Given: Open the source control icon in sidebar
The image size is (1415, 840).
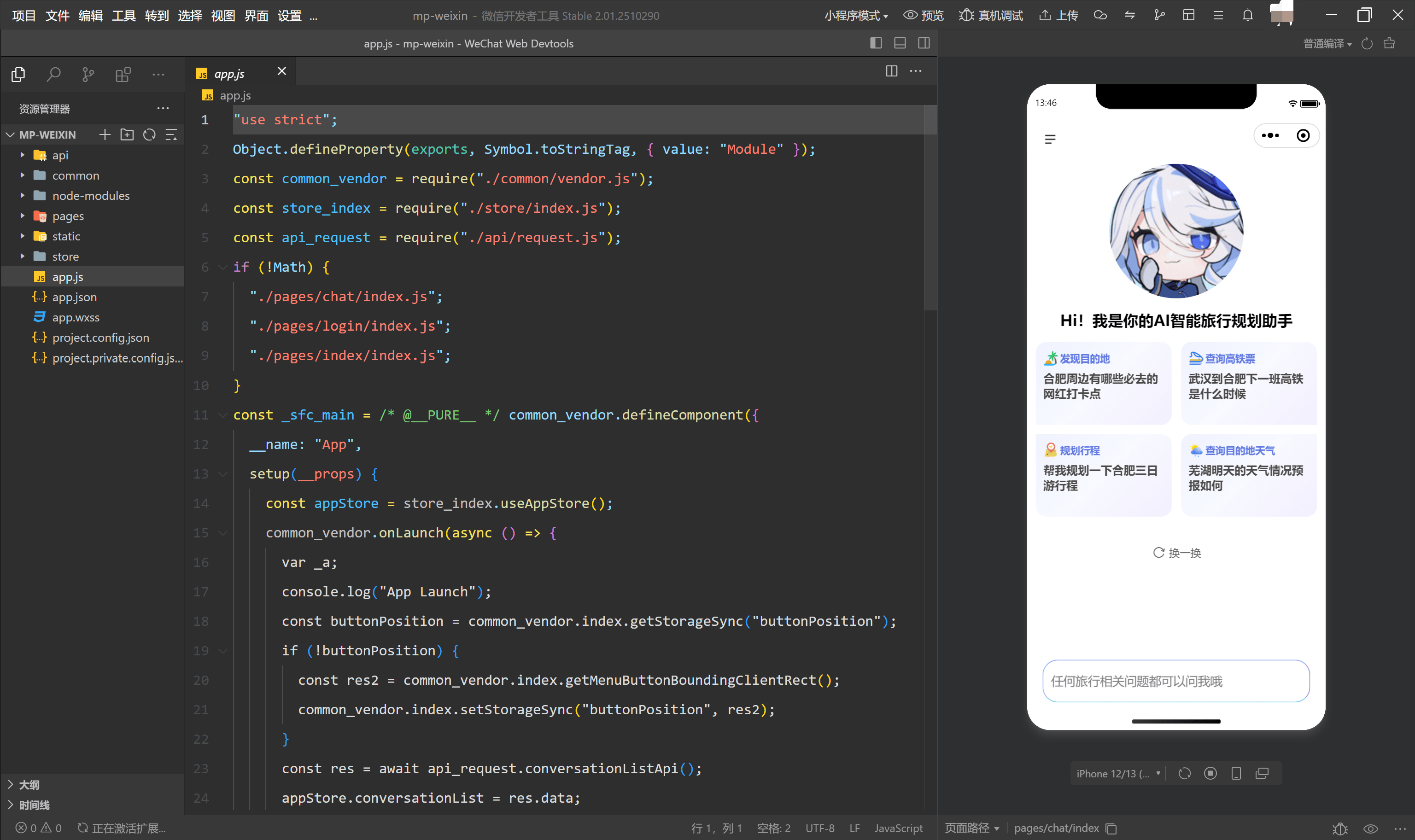Looking at the screenshot, I should tap(88, 74).
